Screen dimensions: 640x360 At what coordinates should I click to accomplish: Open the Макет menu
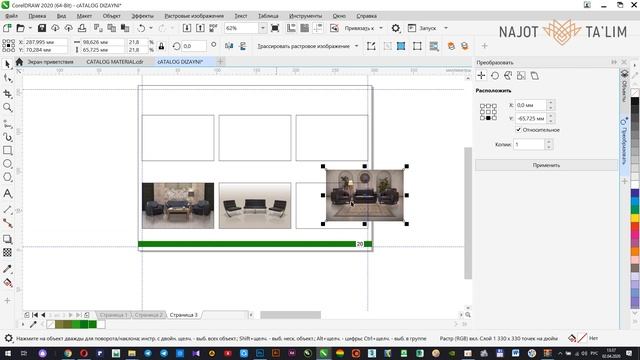point(84,16)
